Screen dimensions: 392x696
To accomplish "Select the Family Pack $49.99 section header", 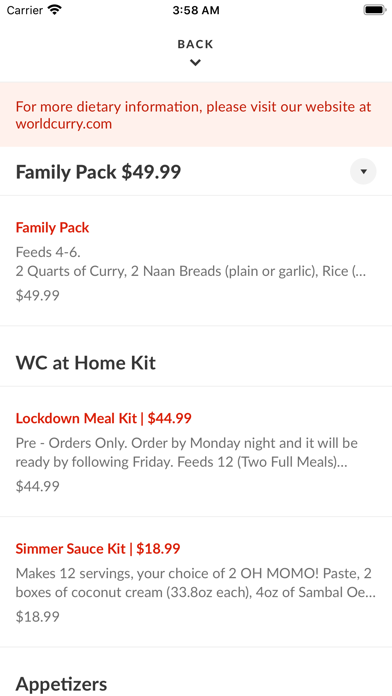I will (99, 172).
